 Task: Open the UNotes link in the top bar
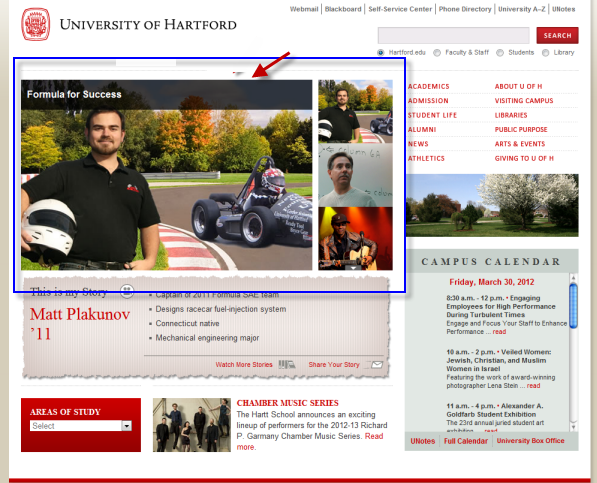(563, 9)
